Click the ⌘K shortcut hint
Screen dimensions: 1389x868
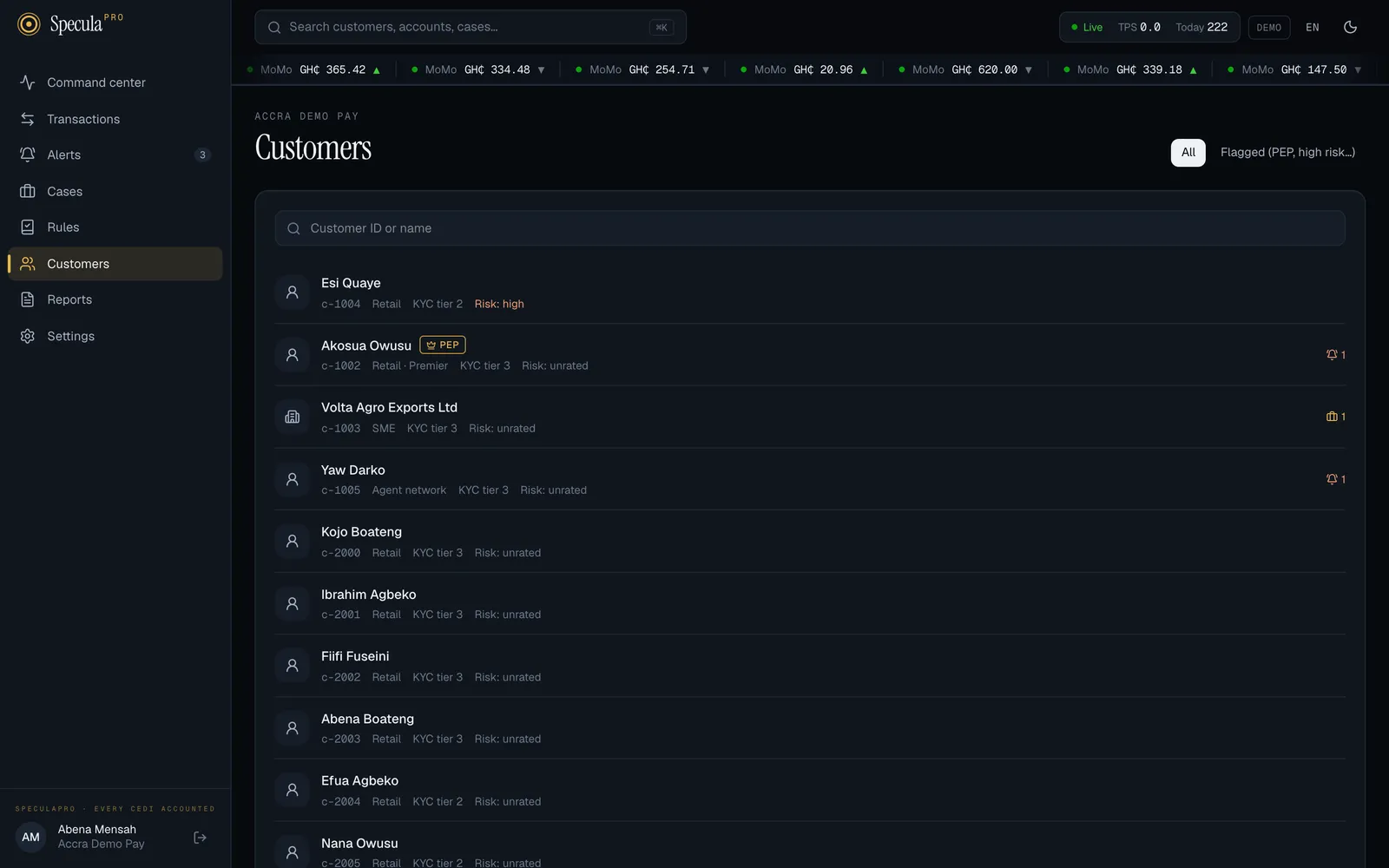click(662, 27)
